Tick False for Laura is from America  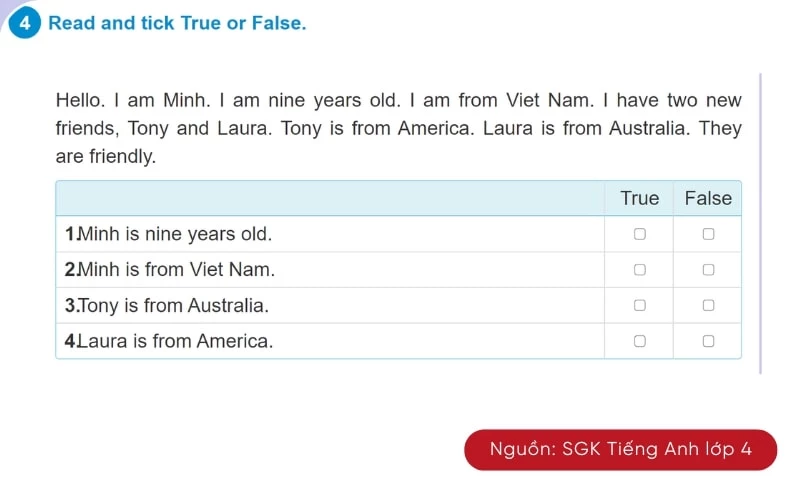(708, 341)
